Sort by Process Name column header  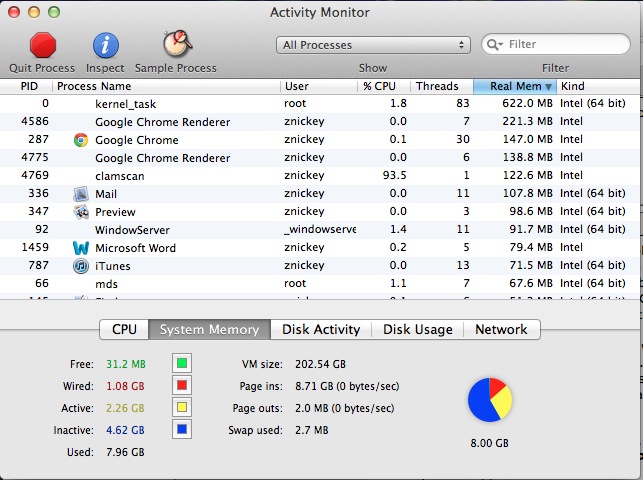point(166,86)
